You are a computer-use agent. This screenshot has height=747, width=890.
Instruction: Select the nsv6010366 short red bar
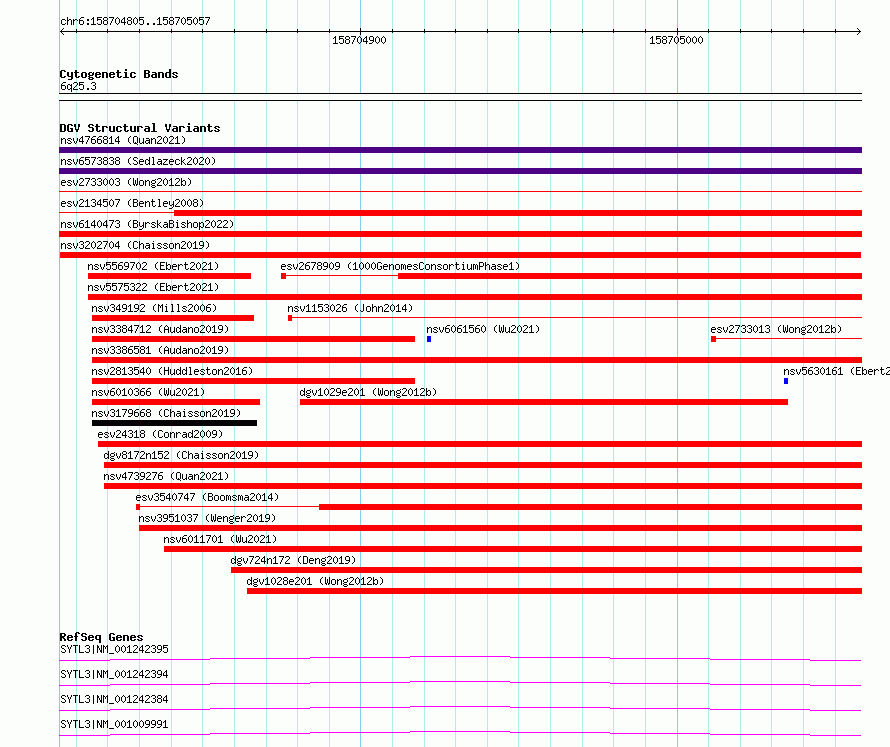coord(176,402)
